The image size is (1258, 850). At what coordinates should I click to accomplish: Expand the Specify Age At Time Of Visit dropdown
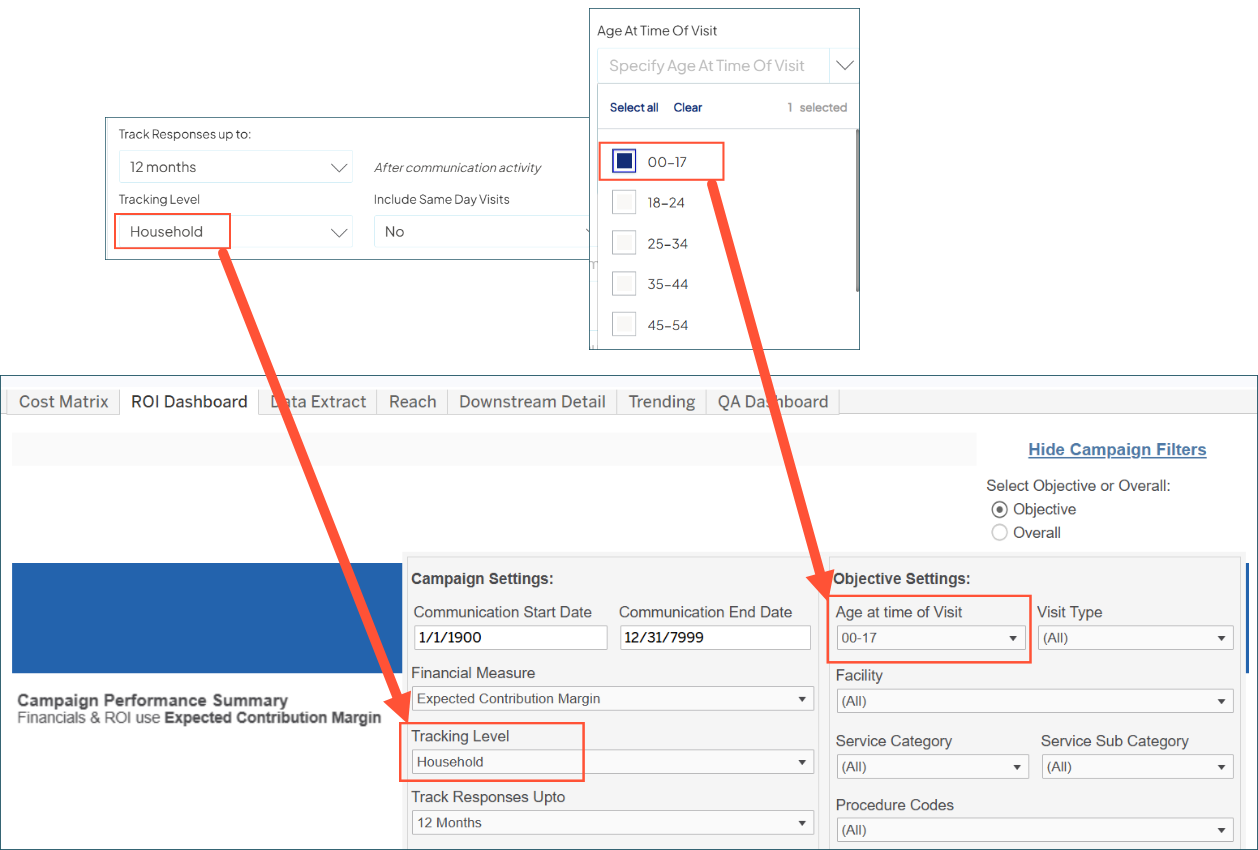click(x=843, y=65)
